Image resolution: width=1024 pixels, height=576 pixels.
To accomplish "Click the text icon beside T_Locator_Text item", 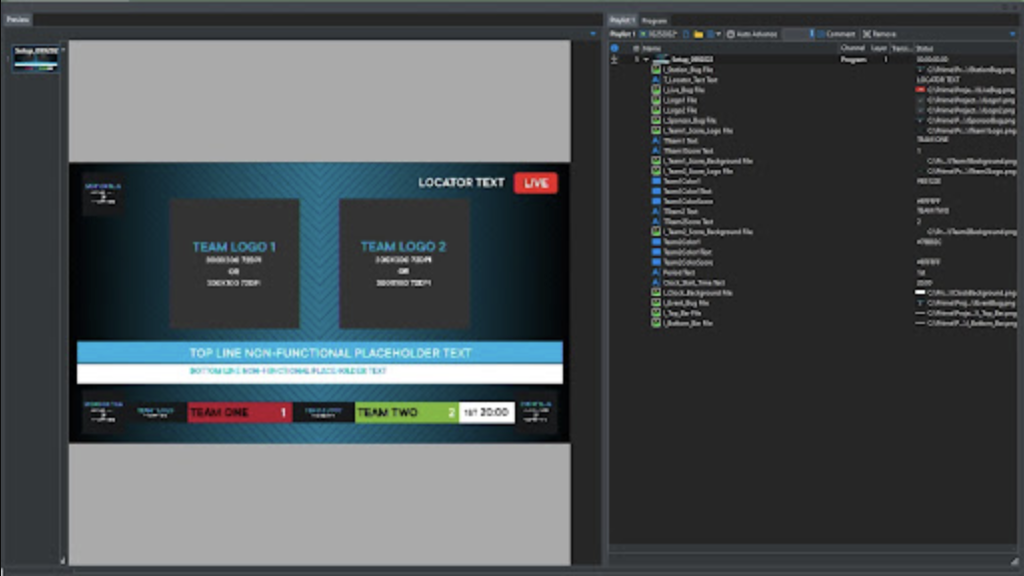I will pyautogui.click(x=656, y=80).
